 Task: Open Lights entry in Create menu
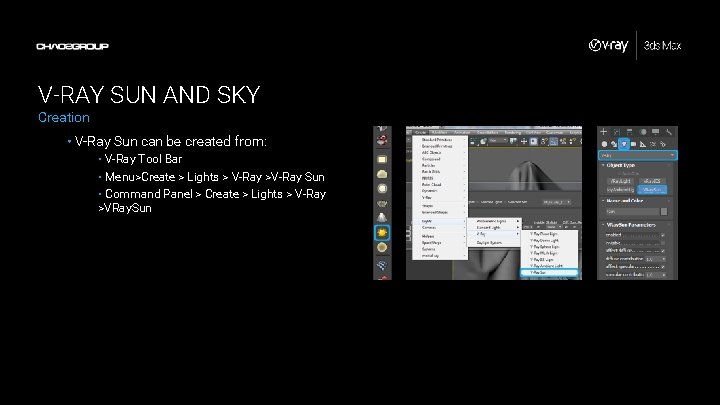point(440,221)
